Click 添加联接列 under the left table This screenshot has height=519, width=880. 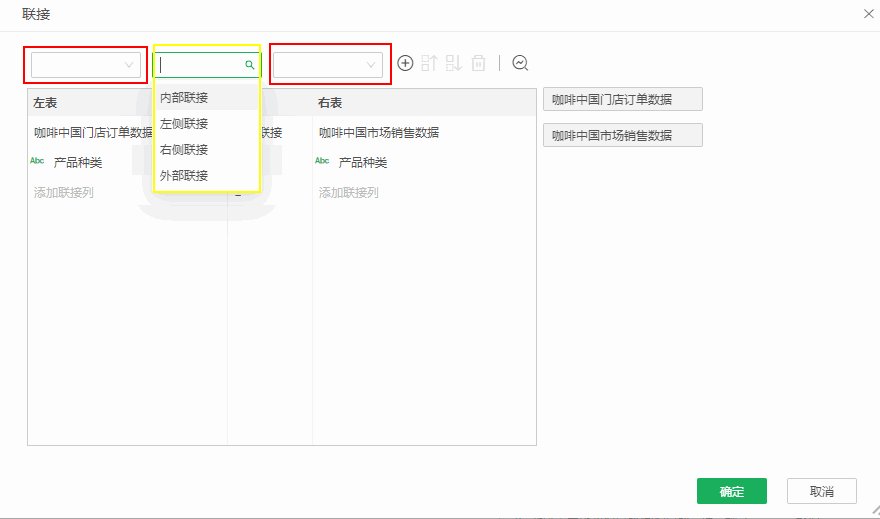click(64, 193)
